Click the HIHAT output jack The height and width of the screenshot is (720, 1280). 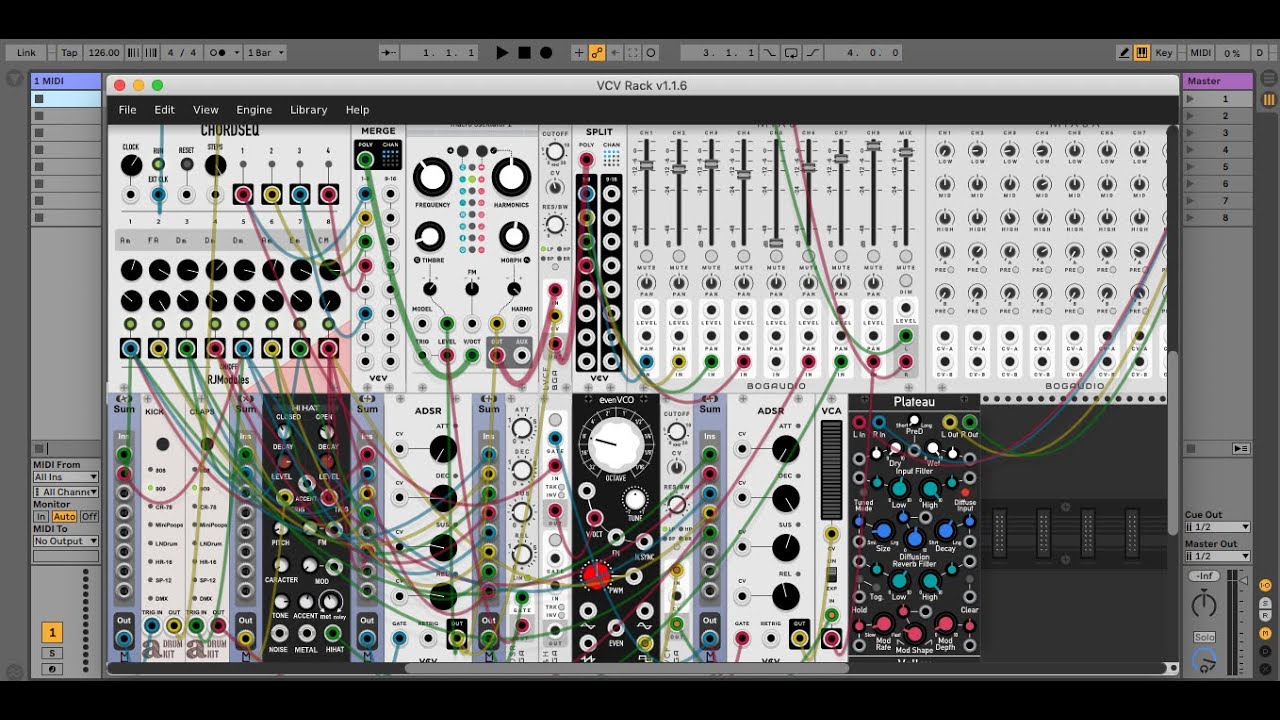[x=334, y=632]
